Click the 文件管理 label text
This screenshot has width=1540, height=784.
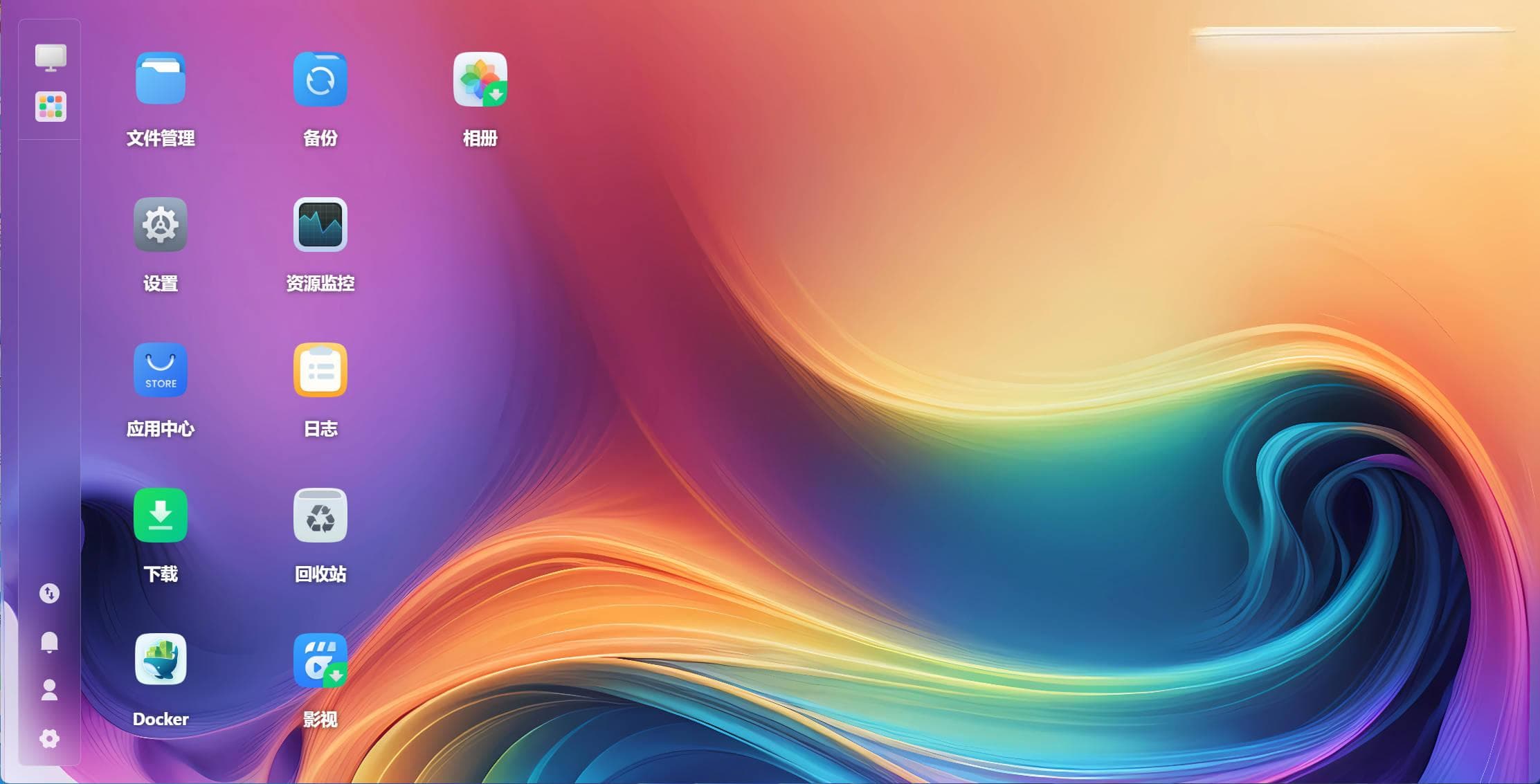coord(161,138)
